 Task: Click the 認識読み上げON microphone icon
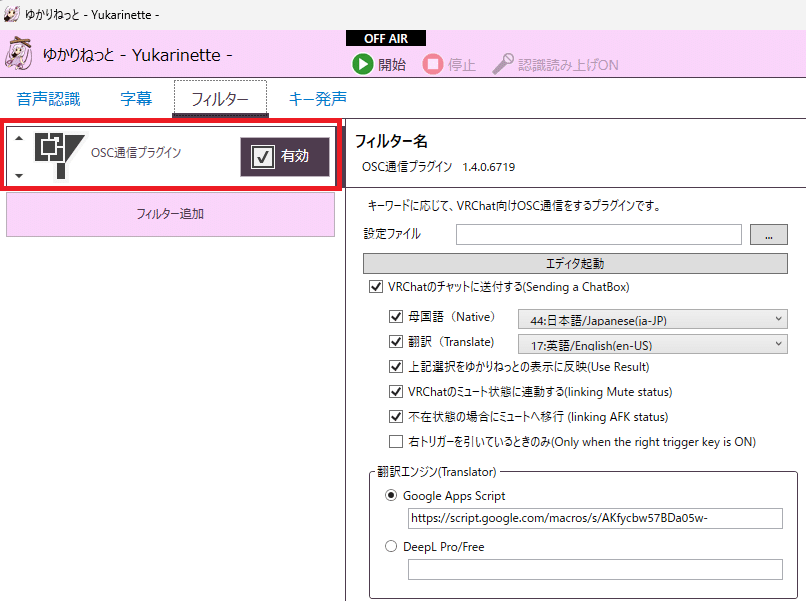coord(503,64)
